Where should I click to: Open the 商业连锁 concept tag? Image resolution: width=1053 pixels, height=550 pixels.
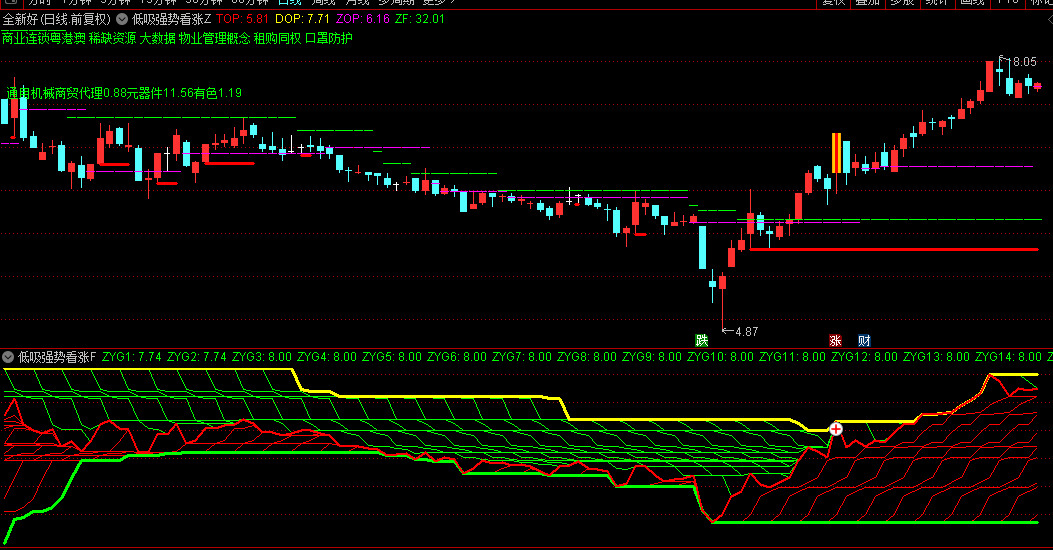(25, 38)
